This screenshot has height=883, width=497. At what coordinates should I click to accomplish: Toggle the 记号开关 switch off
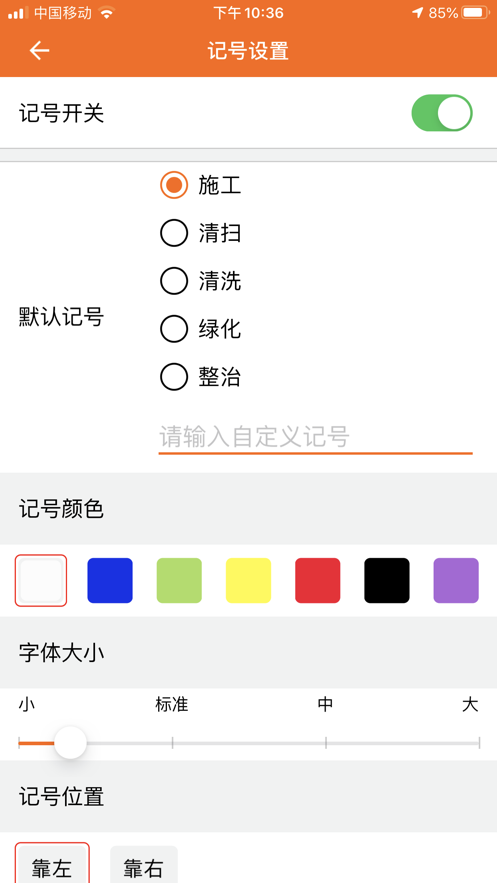pyautogui.click(x=442, y=113)
